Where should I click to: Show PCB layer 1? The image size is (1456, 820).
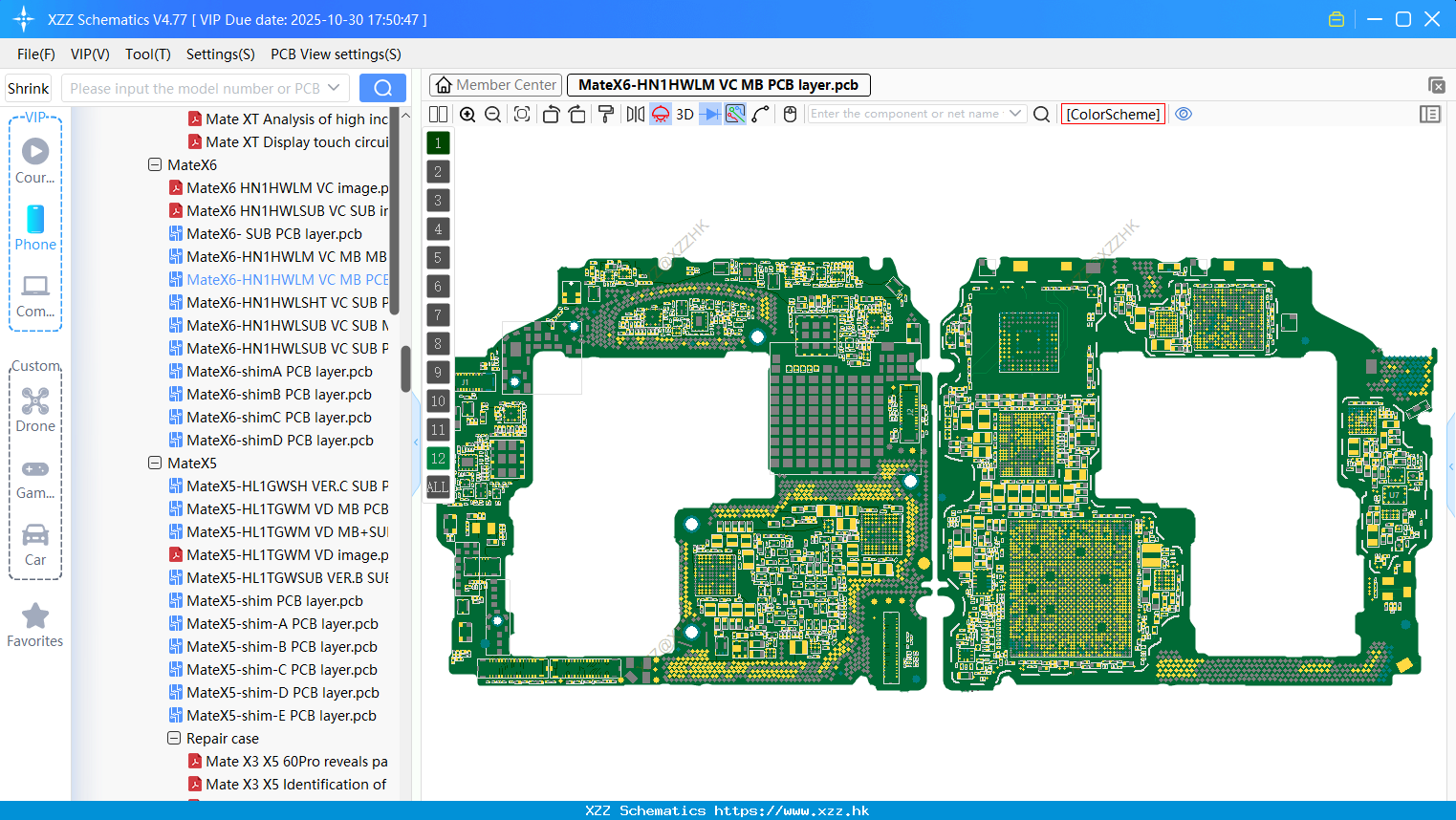coord(438,143)
